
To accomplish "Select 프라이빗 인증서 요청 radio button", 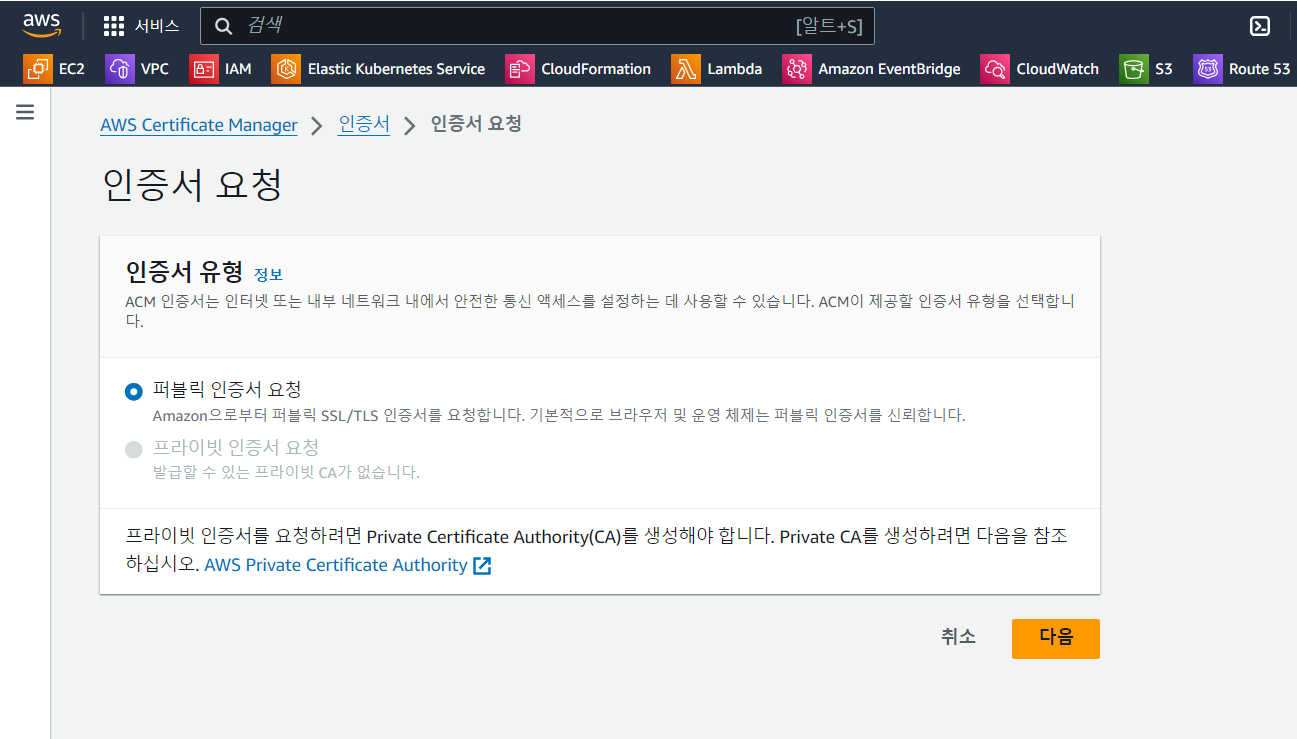I will (x=134, y=449).
